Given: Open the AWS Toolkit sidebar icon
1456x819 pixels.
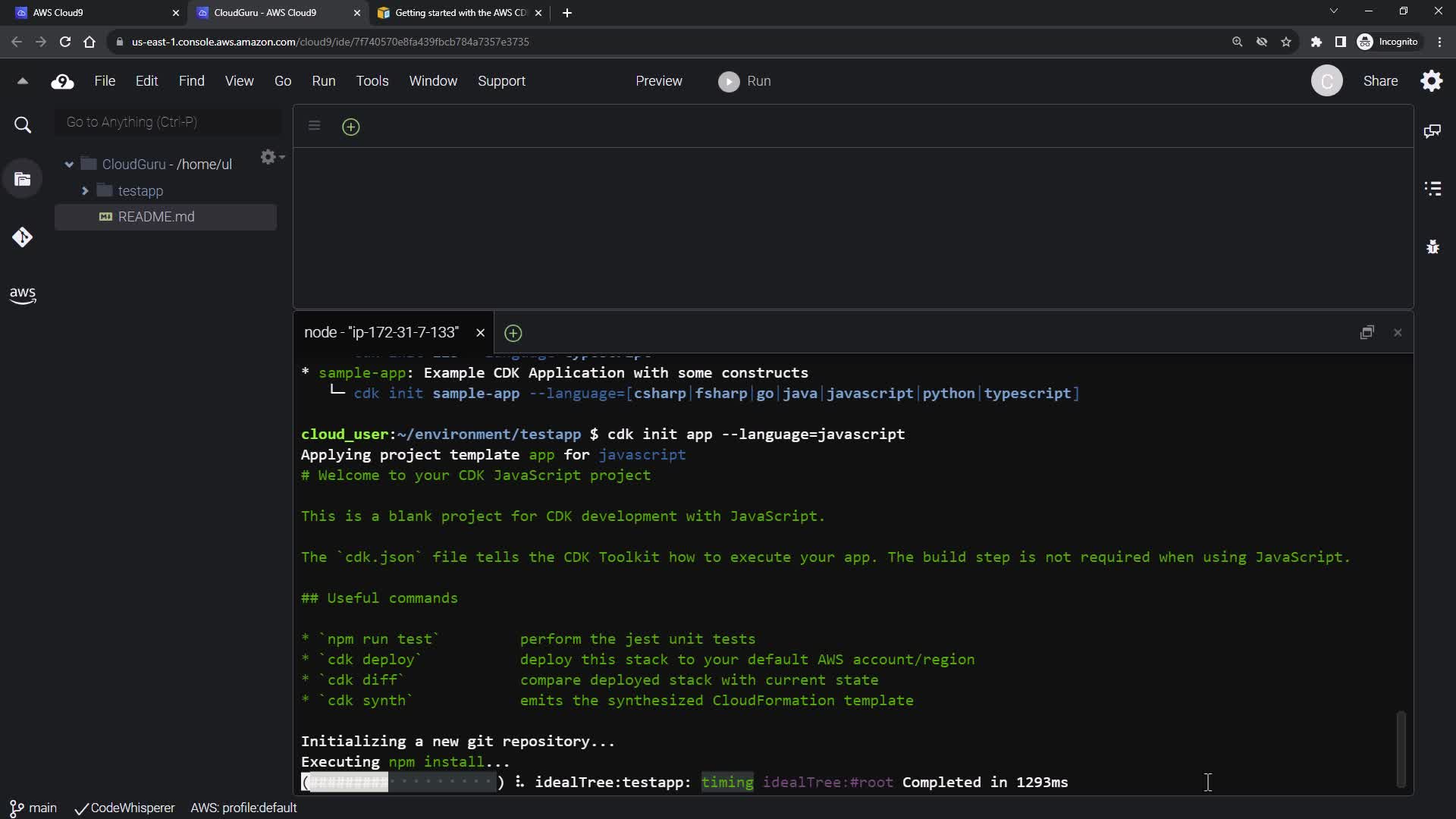Looking at the screenshot, I should (23, 295).
